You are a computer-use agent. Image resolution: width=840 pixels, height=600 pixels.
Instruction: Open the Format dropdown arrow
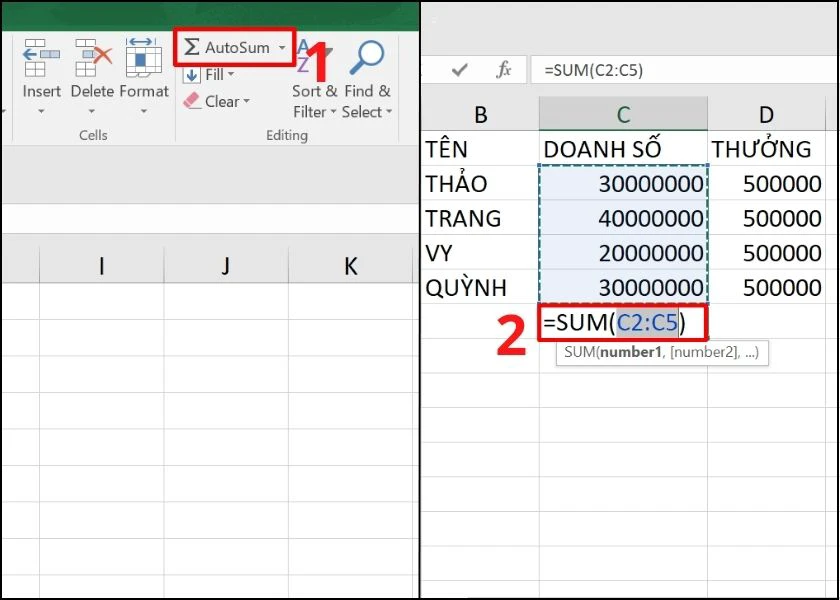pos(144,111)
